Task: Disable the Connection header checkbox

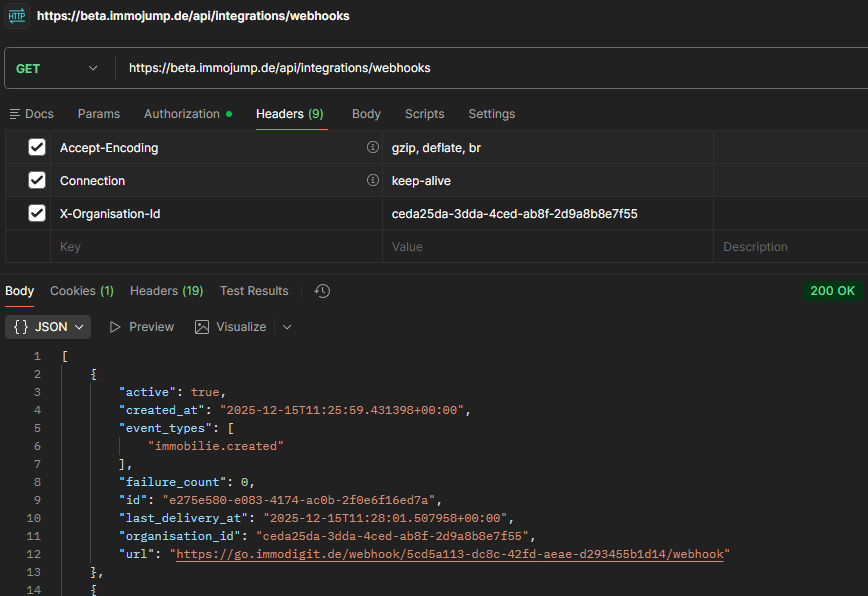Action: click(x=37, y=180)
